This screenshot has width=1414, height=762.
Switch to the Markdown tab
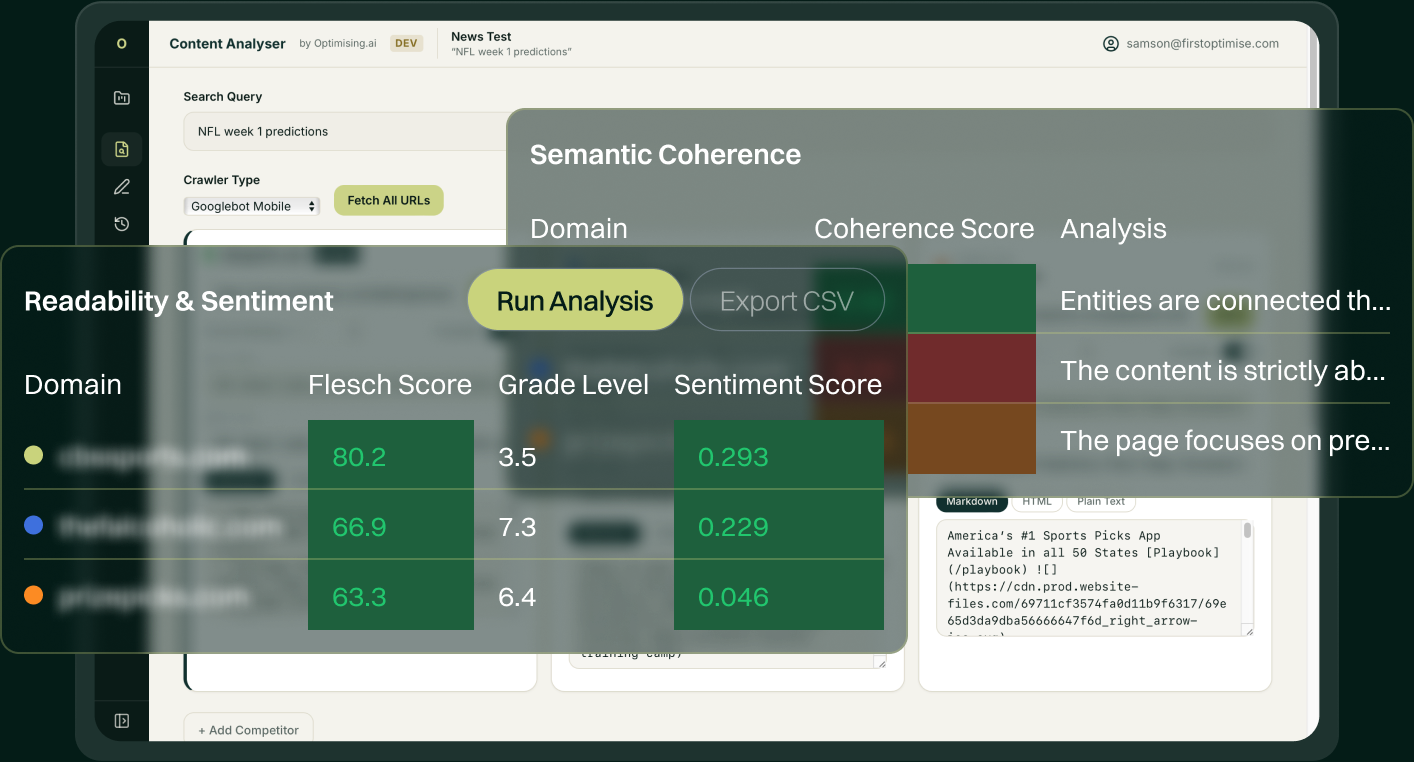click(x=972, y=502)
